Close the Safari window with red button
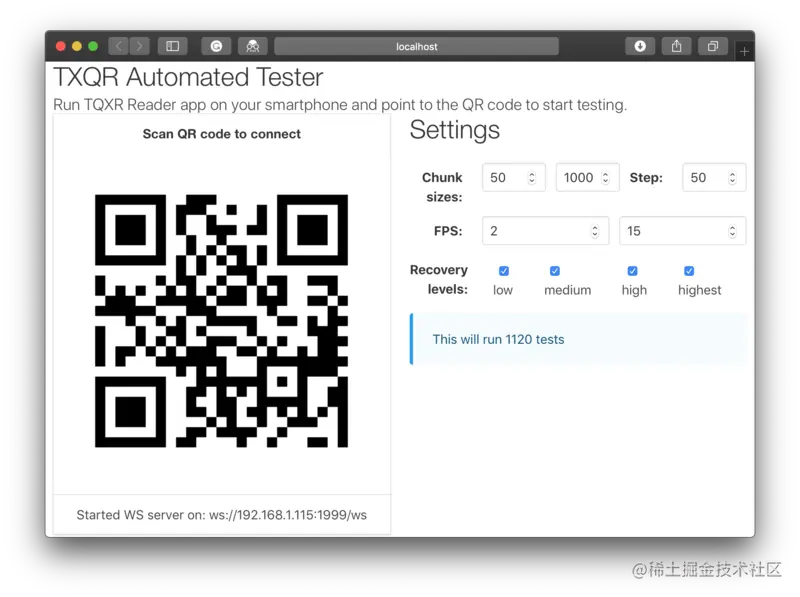Image resolution: width=800 pixels, height=597 pixels. pyautogui.click(x=61, y=46)
